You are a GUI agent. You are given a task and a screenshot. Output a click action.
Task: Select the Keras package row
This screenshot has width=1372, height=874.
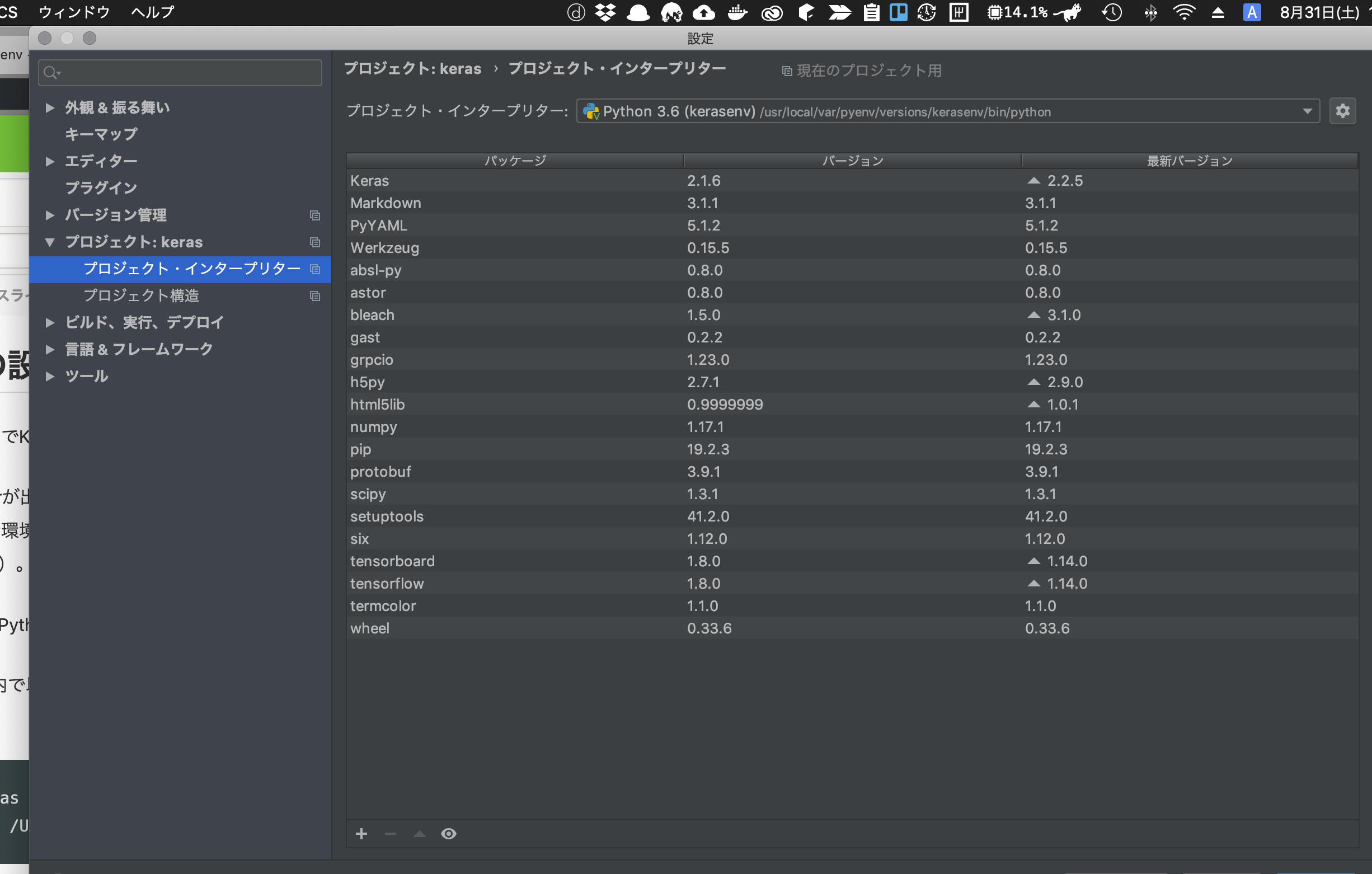(852, 181)
